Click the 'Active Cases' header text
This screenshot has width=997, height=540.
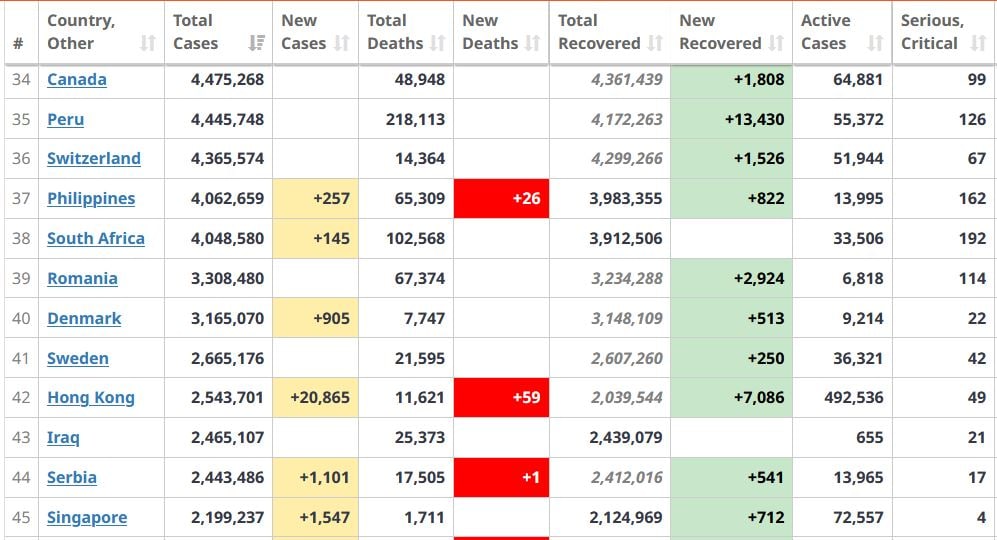point(826,32)
